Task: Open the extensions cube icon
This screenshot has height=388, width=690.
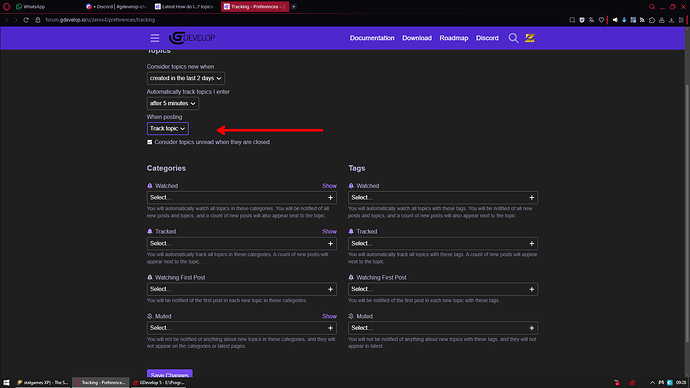Action: tap(652, 20)
